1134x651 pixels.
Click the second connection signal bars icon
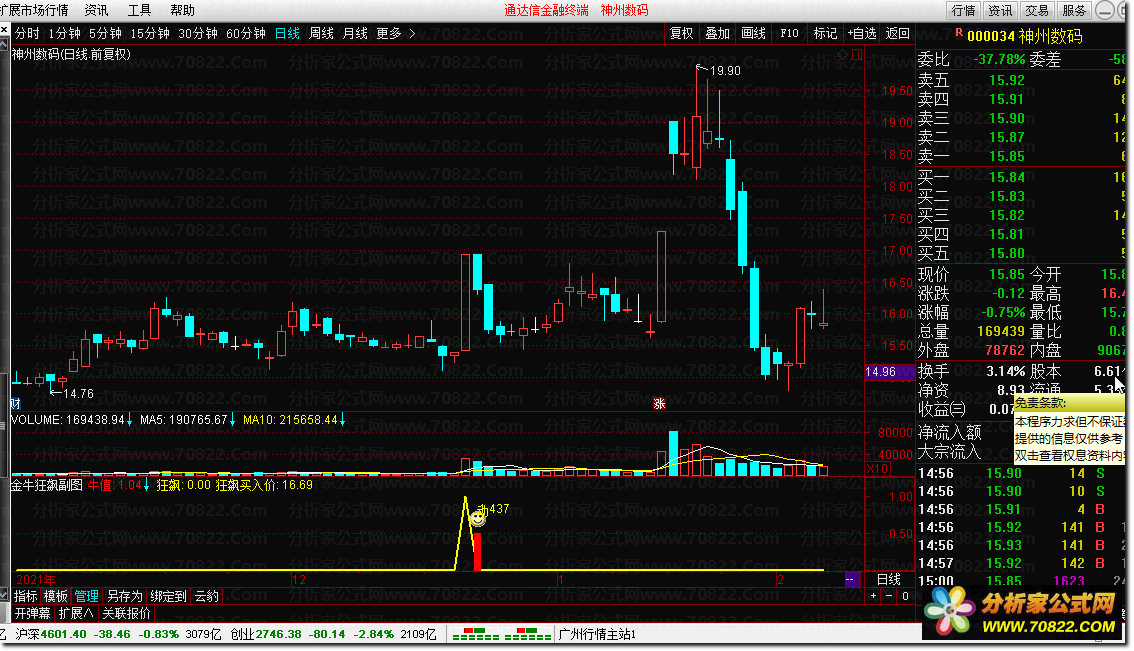tap(528, 634)
